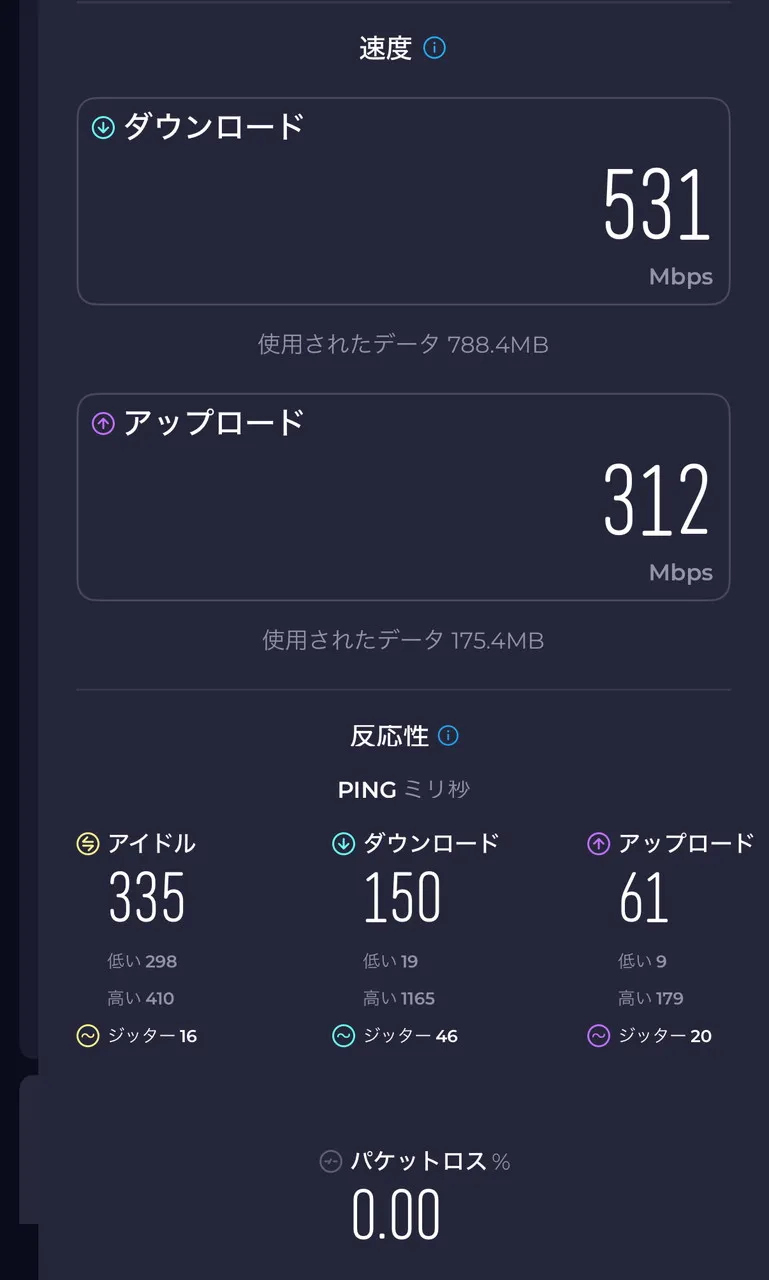Click the idle ping value 335
This screenshot has width=769, height=1280.
click(147, 897)
